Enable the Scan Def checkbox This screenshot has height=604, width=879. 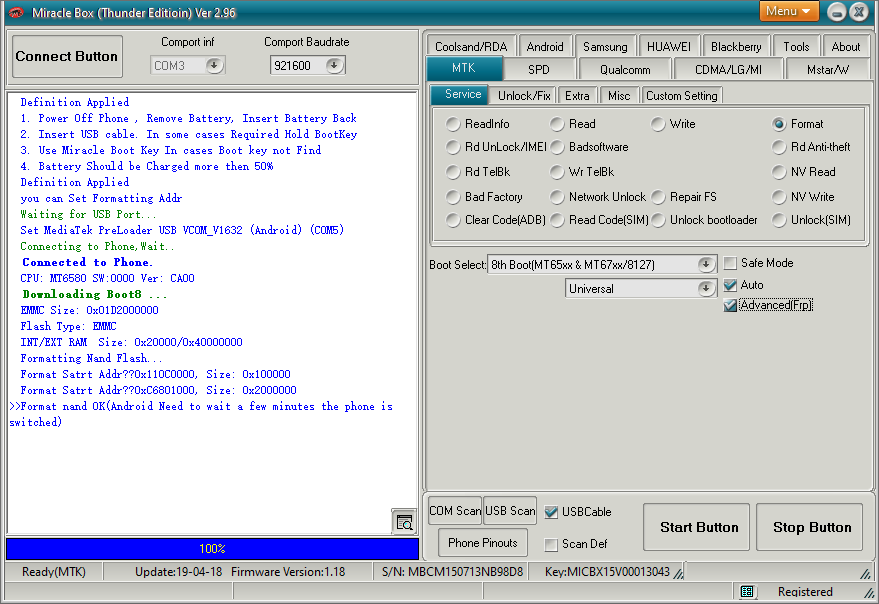tap(551, 544)
